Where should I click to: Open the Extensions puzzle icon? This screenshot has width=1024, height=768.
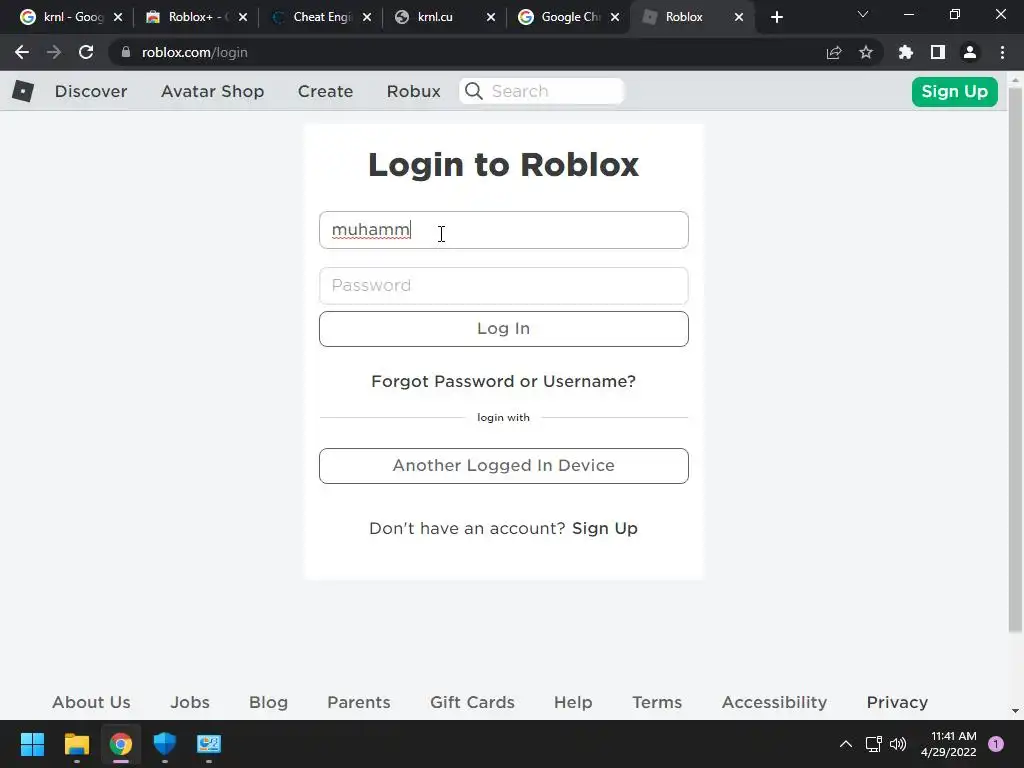click(906, 52)
